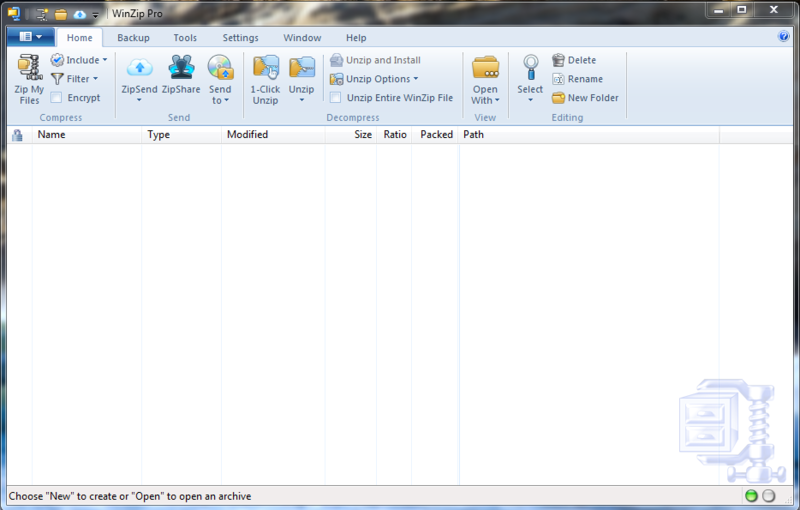
Task: Minimize the WinZip Pro window
Action: pos(718,10)
